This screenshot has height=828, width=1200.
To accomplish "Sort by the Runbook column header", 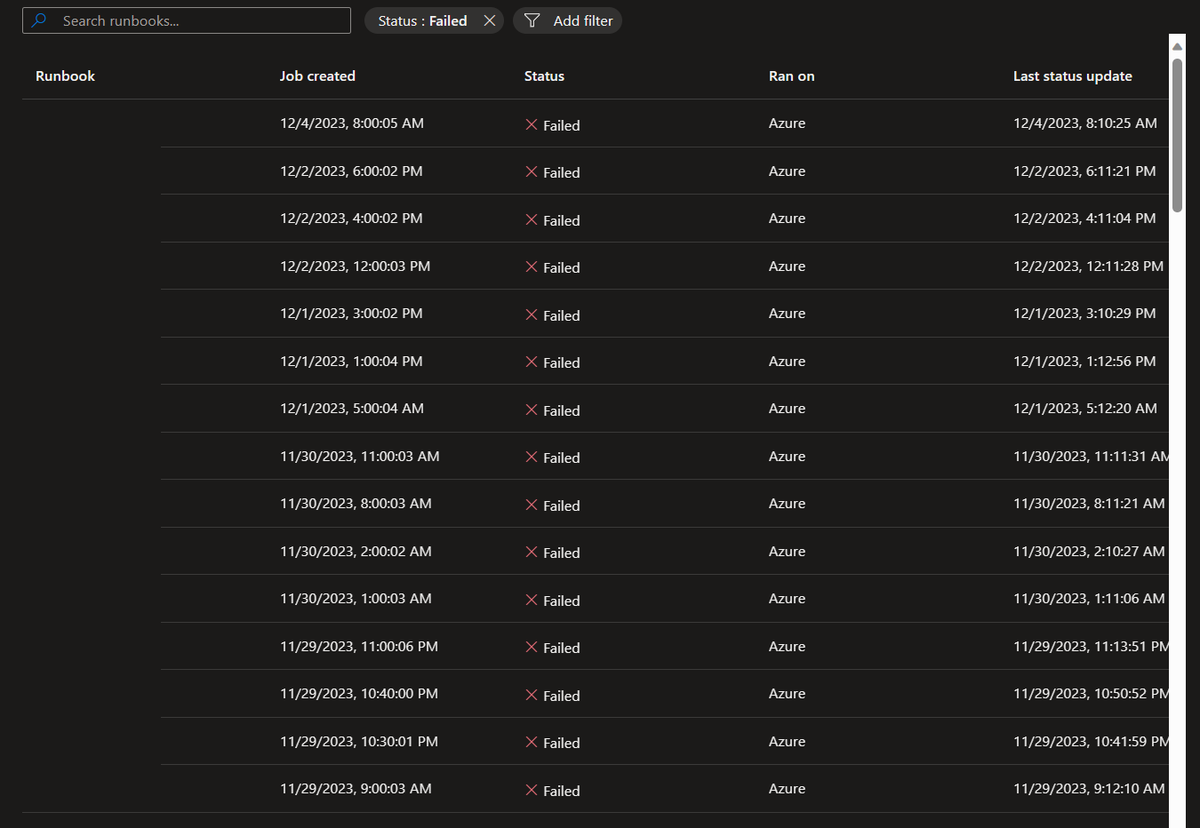I will pyautogui.click(x=65, y=76).
